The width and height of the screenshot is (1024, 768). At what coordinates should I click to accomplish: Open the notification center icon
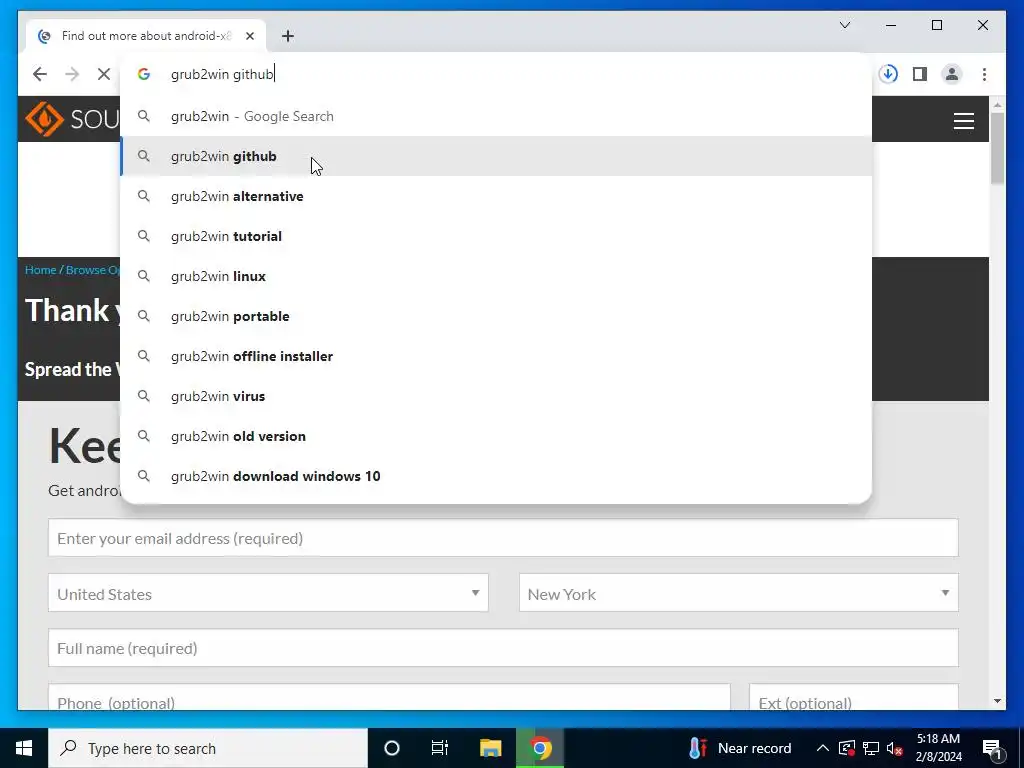click(x=993, y=748)
